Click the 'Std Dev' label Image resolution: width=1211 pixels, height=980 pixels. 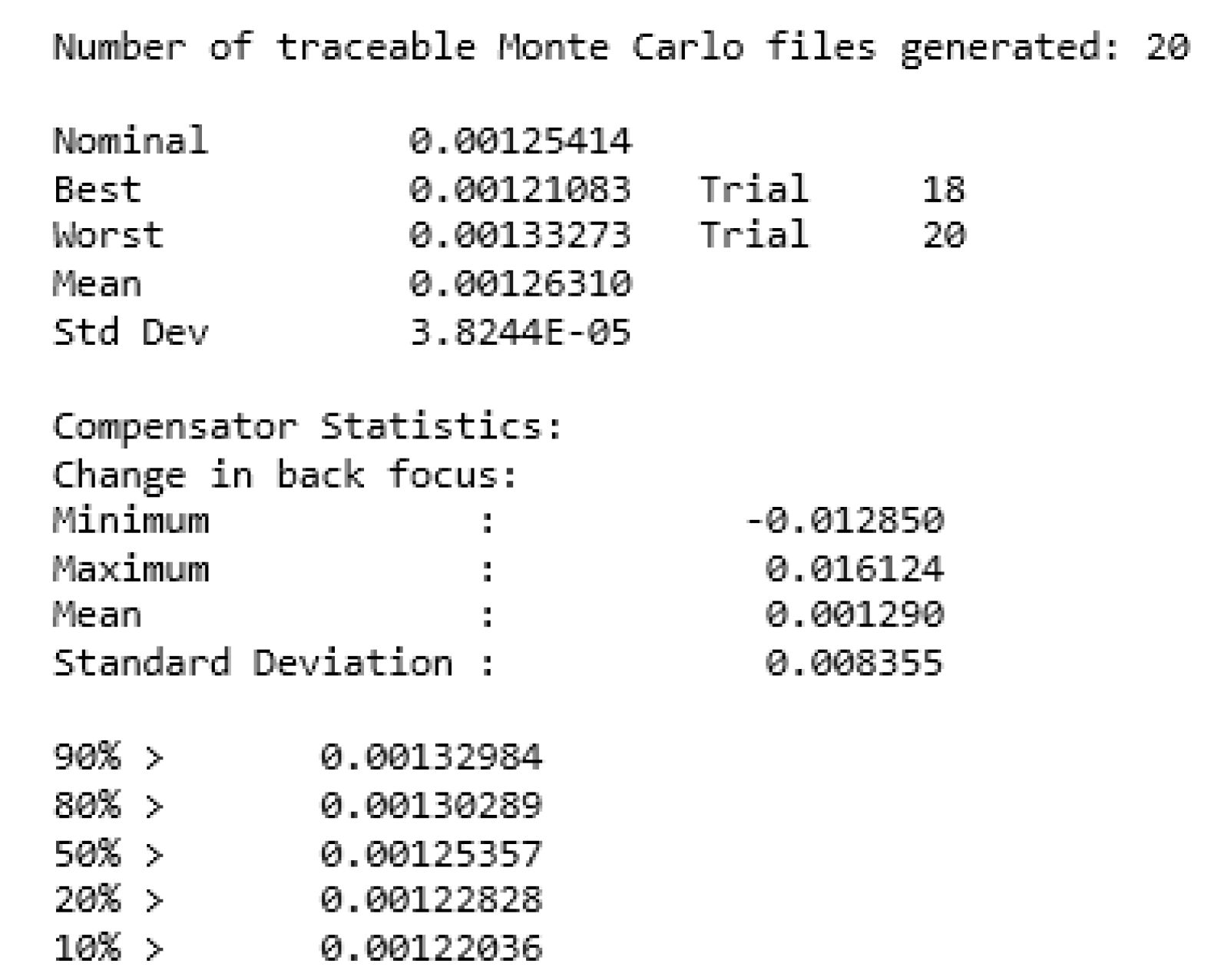pyautogui.click(x=131, y=332)
